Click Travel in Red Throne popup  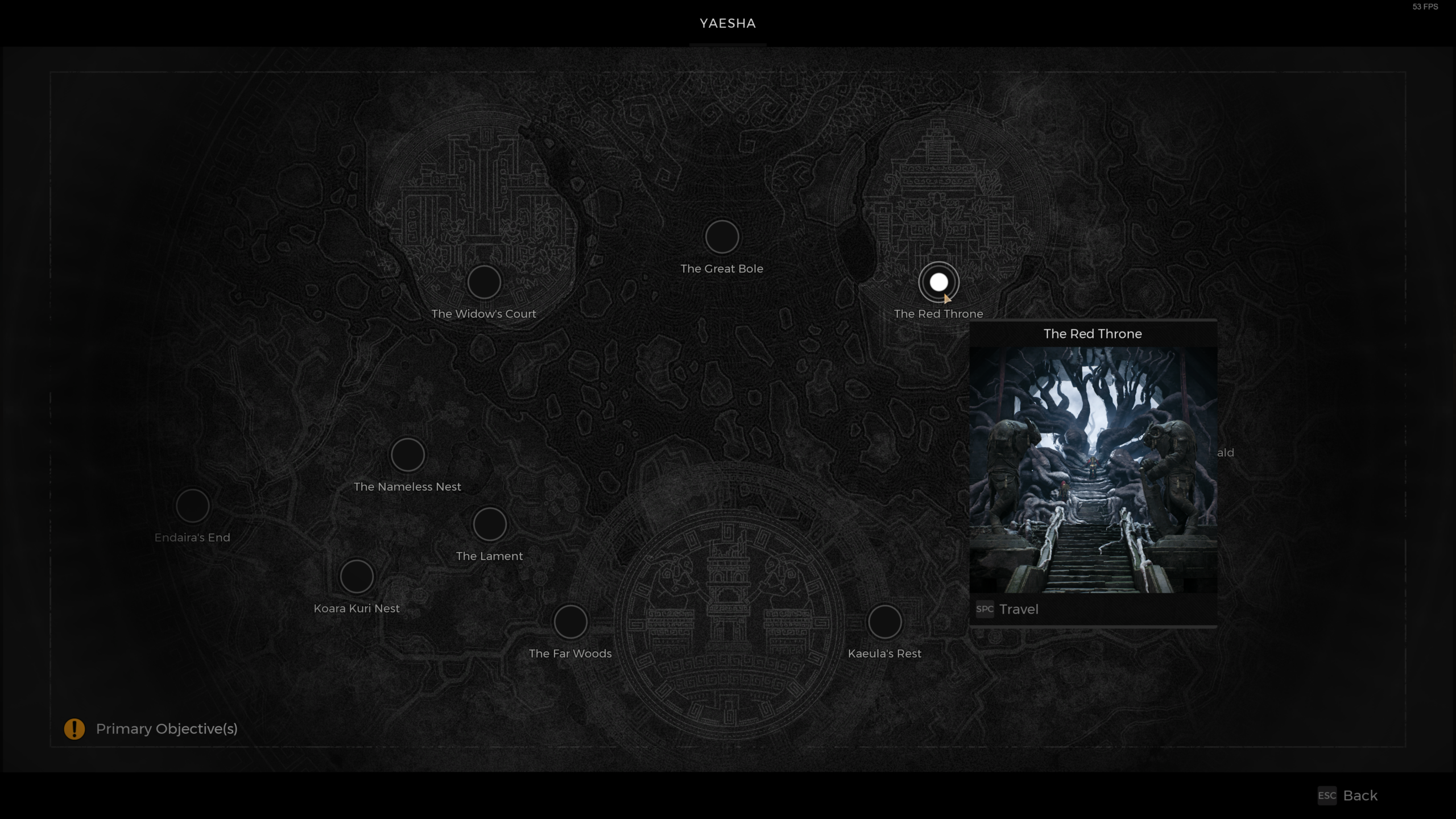1019,609
